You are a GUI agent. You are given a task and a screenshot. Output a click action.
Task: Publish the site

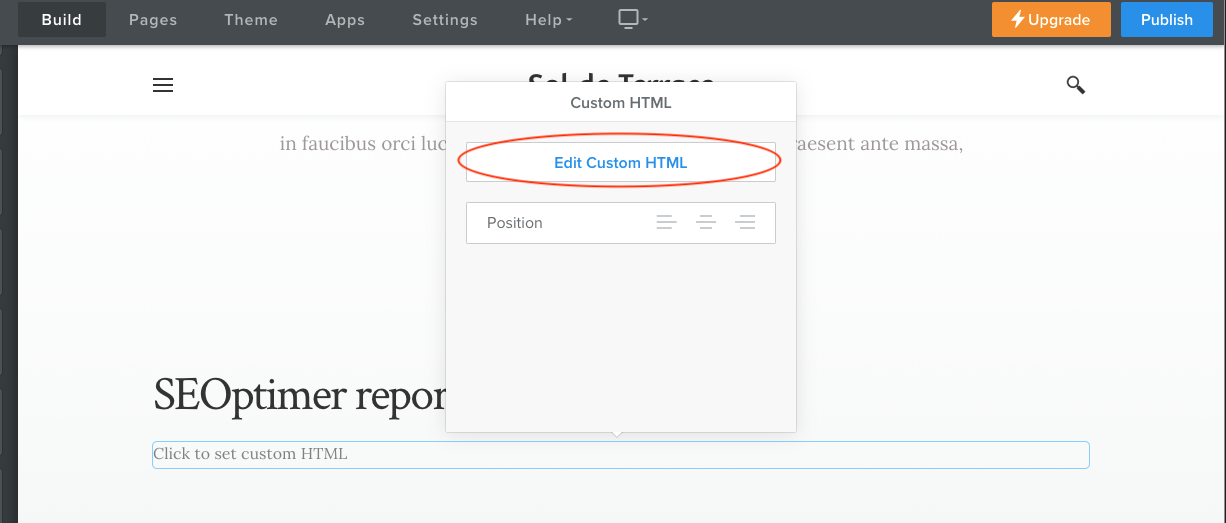coord(1166,20)
